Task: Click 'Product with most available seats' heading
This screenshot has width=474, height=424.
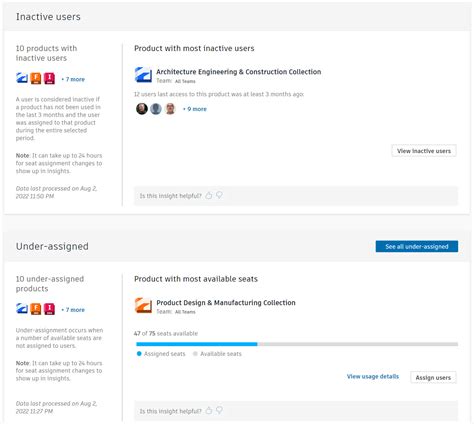Action: coord(196,279)
